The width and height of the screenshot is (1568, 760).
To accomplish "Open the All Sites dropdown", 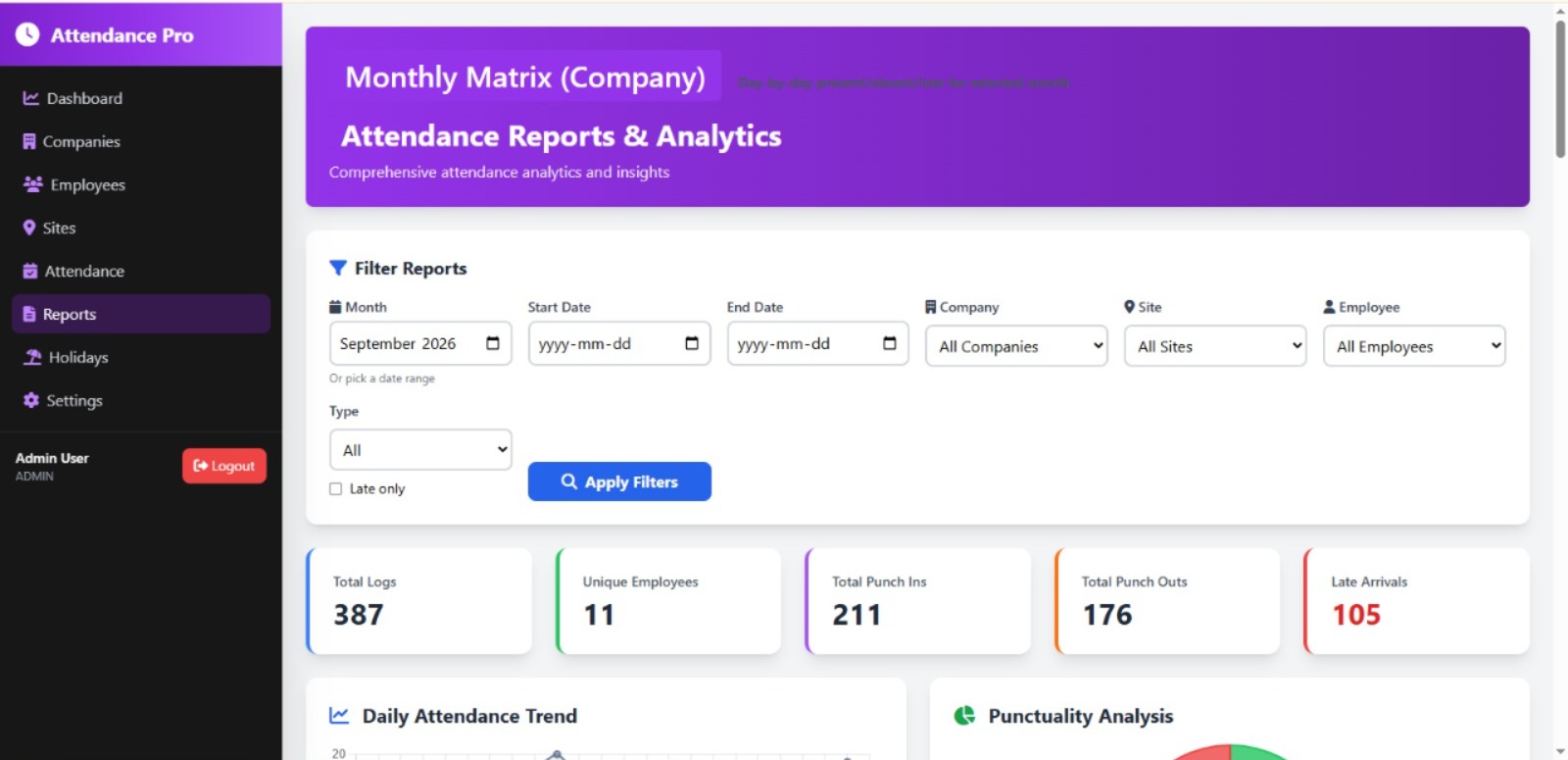I will click(x=1215, y=346).
